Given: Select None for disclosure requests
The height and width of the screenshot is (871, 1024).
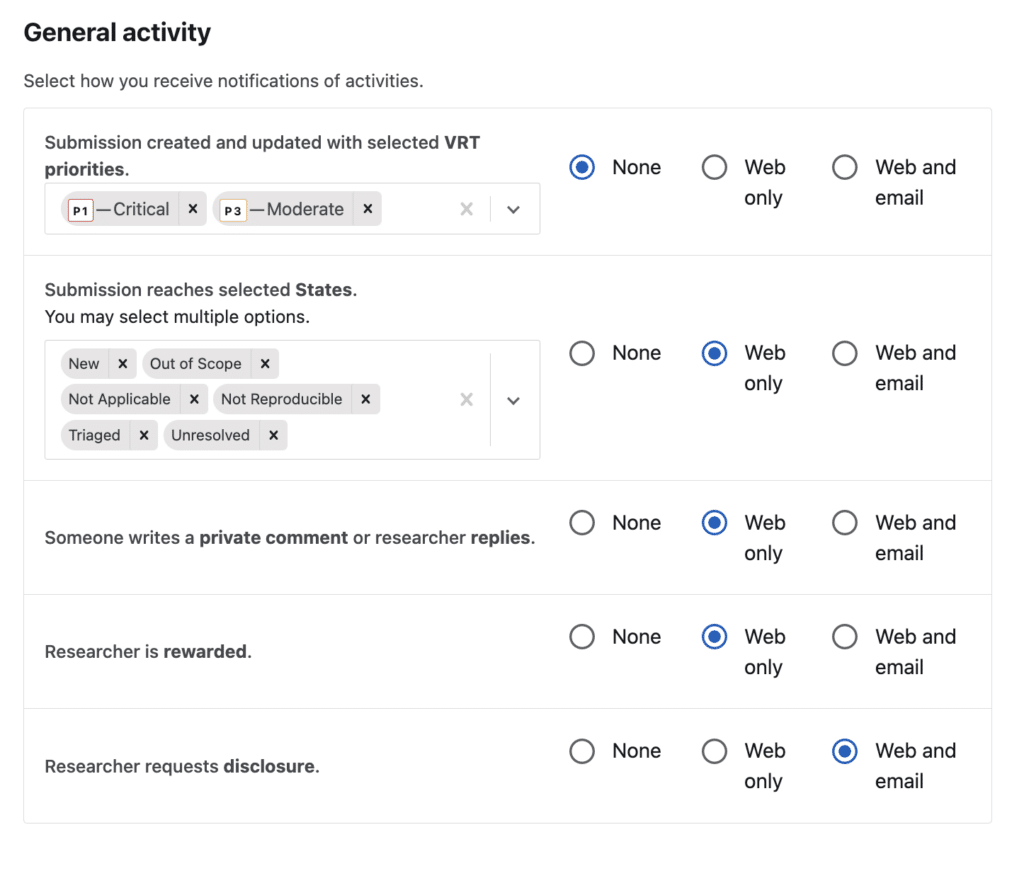Looking at the screenshot, I should pyautogui.click(x=582, y=751).
